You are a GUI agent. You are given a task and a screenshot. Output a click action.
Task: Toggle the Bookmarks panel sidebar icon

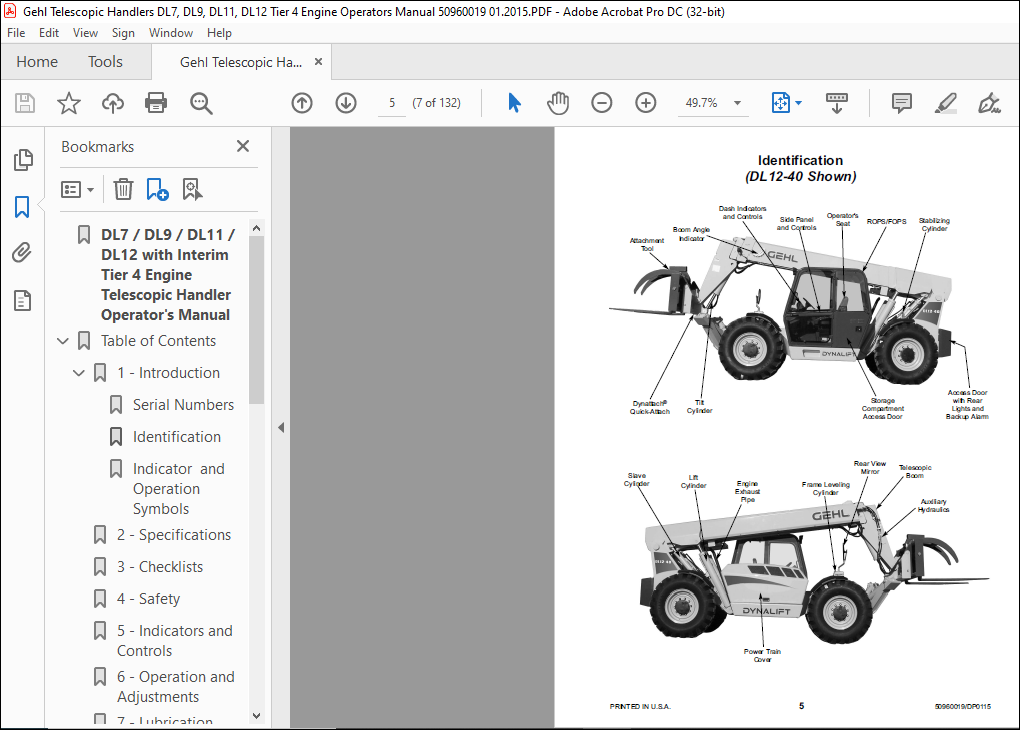[22, 207]
